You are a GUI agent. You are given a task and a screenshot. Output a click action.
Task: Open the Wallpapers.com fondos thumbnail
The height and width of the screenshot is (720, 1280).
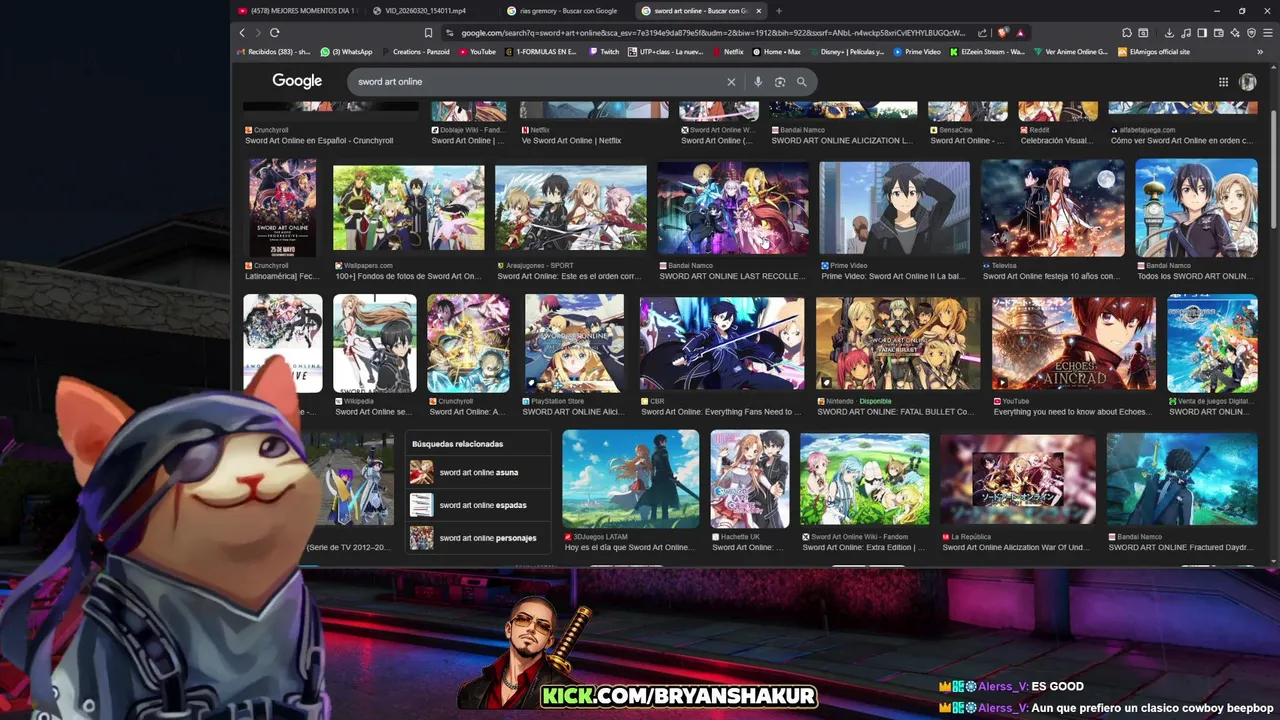pos(408,207)
